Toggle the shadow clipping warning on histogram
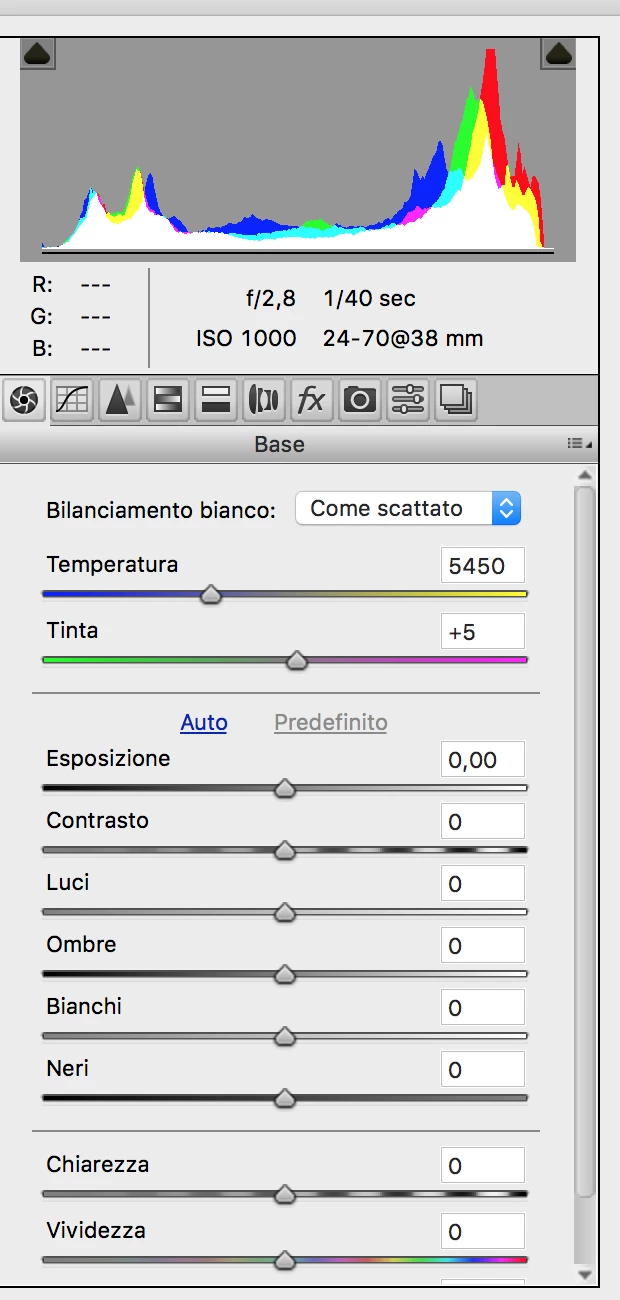This screenshot has height=1300, width=620. coord(36,54)
